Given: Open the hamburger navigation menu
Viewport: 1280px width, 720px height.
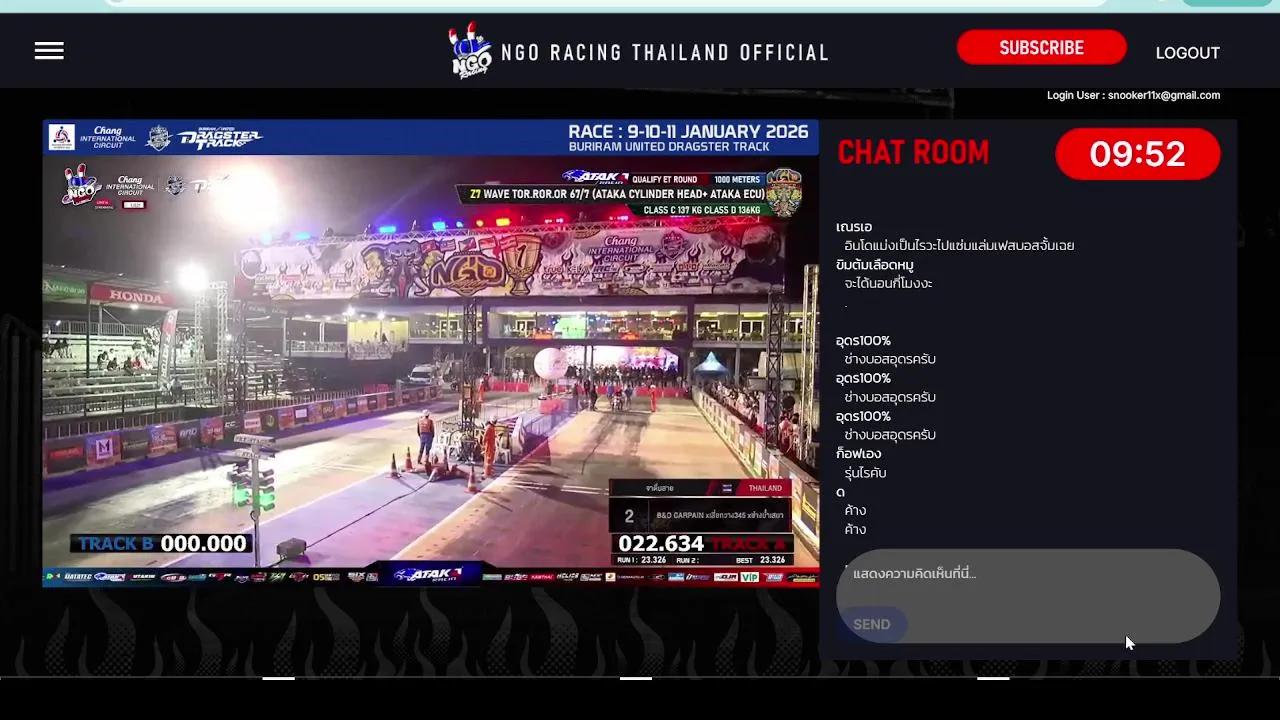Looking at the screenshot, I should pyautogui.click(x=49, y=51).
